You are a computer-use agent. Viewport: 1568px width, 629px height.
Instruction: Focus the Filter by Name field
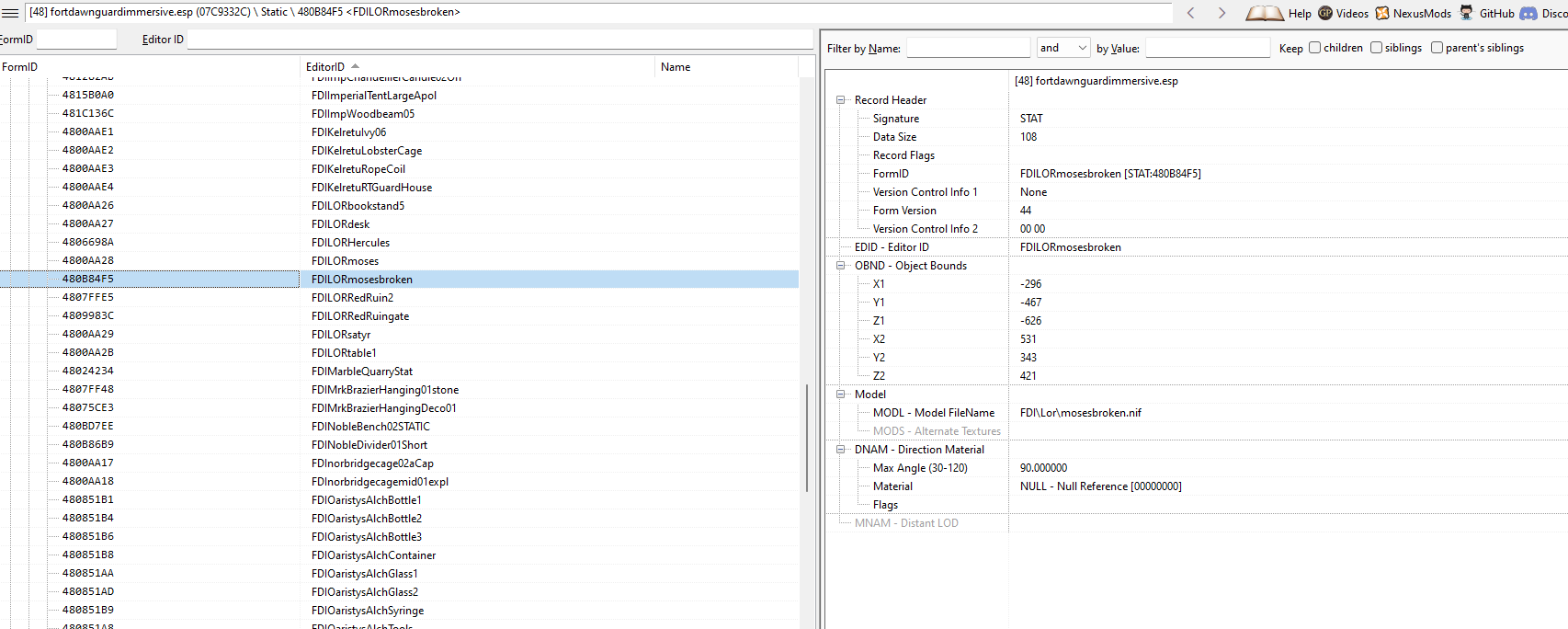click(969, 48)
